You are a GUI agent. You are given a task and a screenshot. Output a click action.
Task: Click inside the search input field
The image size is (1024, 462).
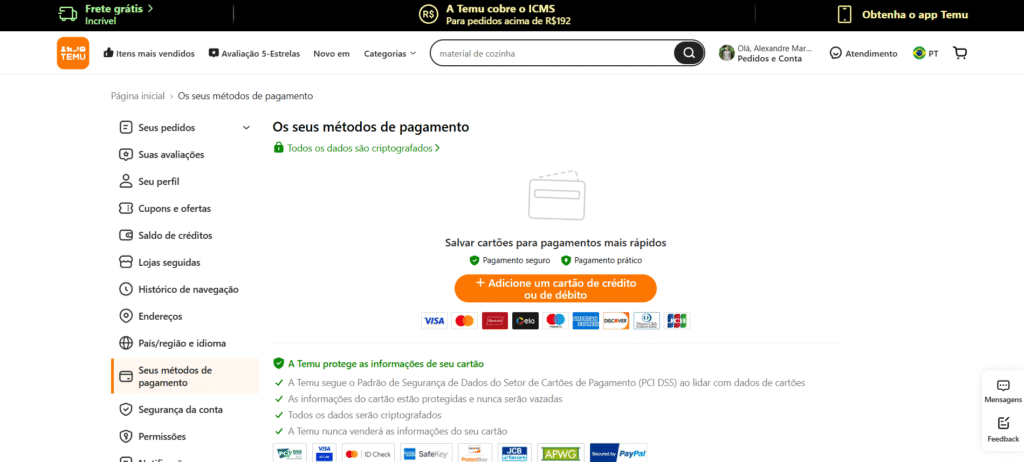pos(550,53)
